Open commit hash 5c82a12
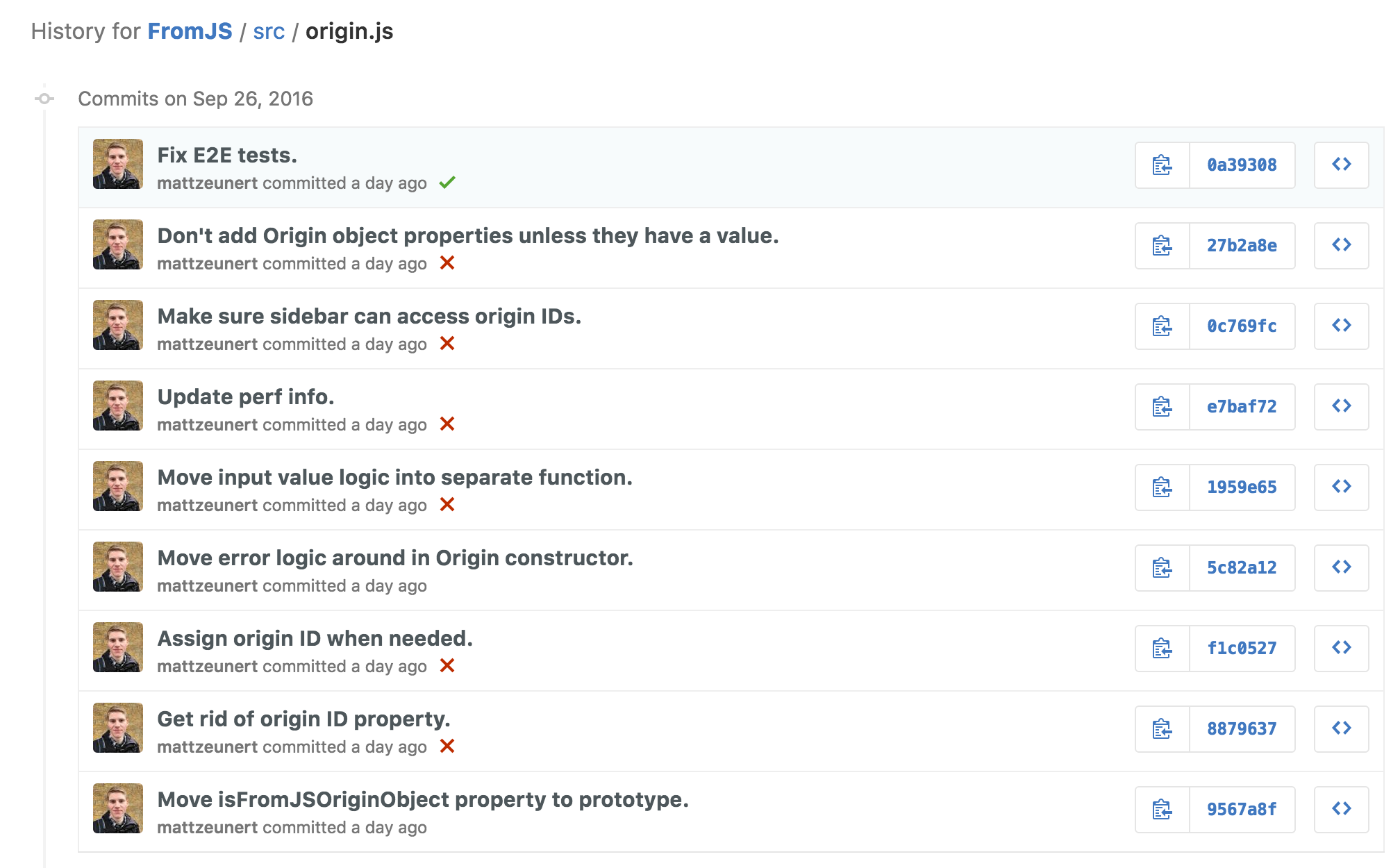The width and height of the screenshot is (1400, 868). (1242, 568)
